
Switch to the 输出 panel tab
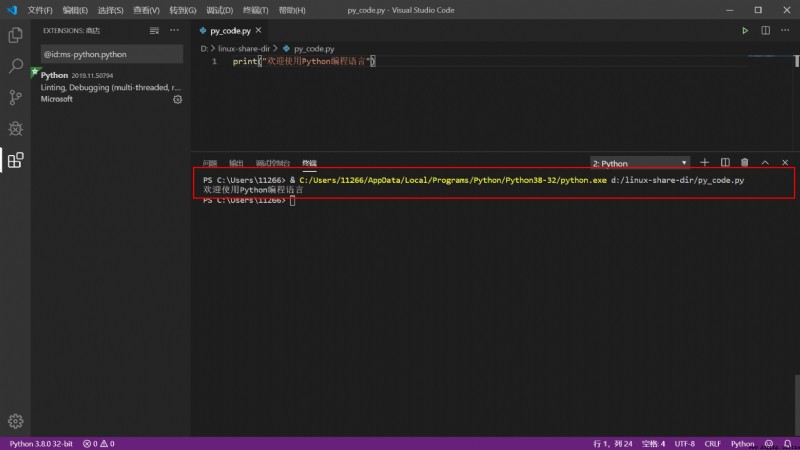coord(236,163)
